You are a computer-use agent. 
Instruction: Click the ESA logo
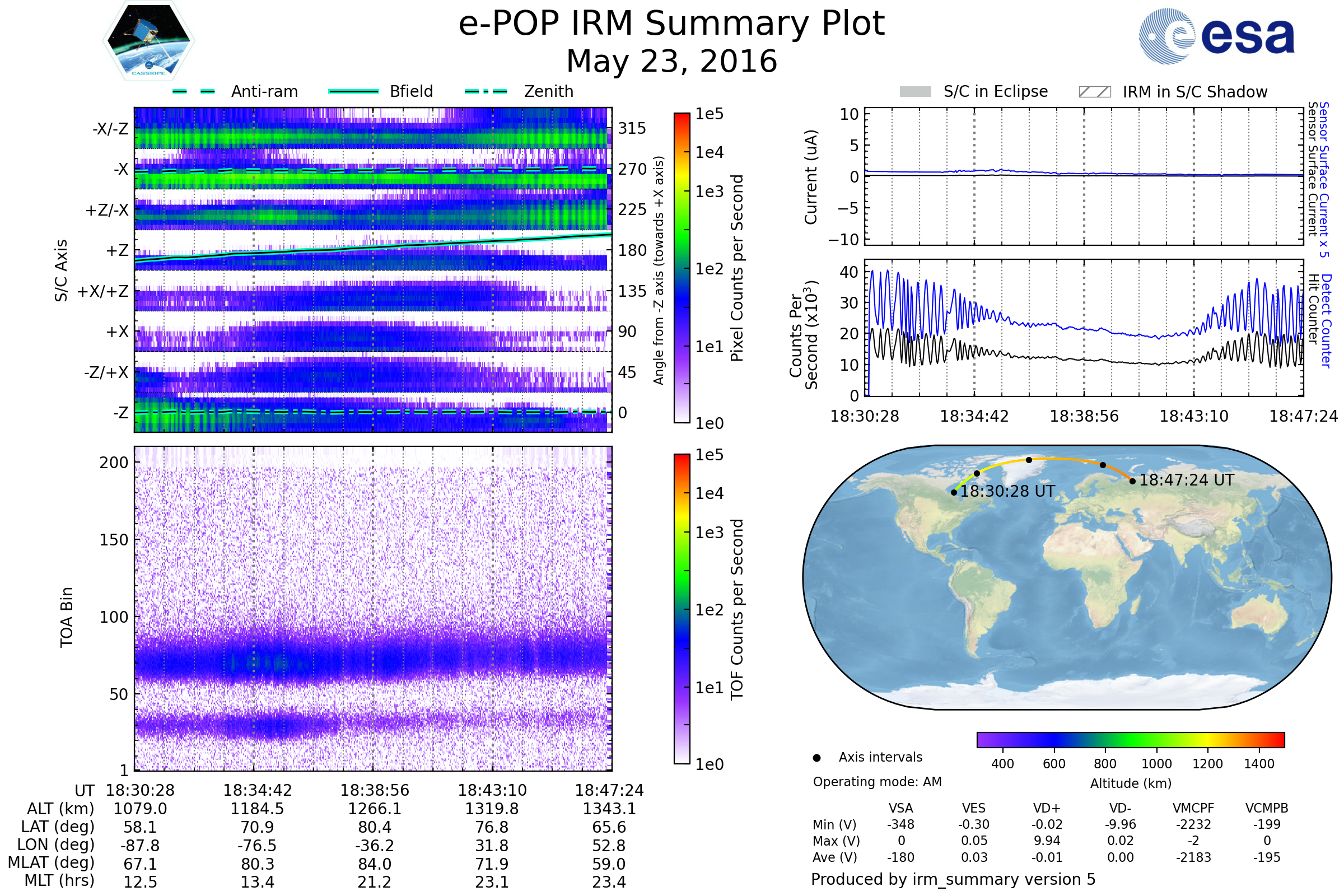(x=1216, y=36)
